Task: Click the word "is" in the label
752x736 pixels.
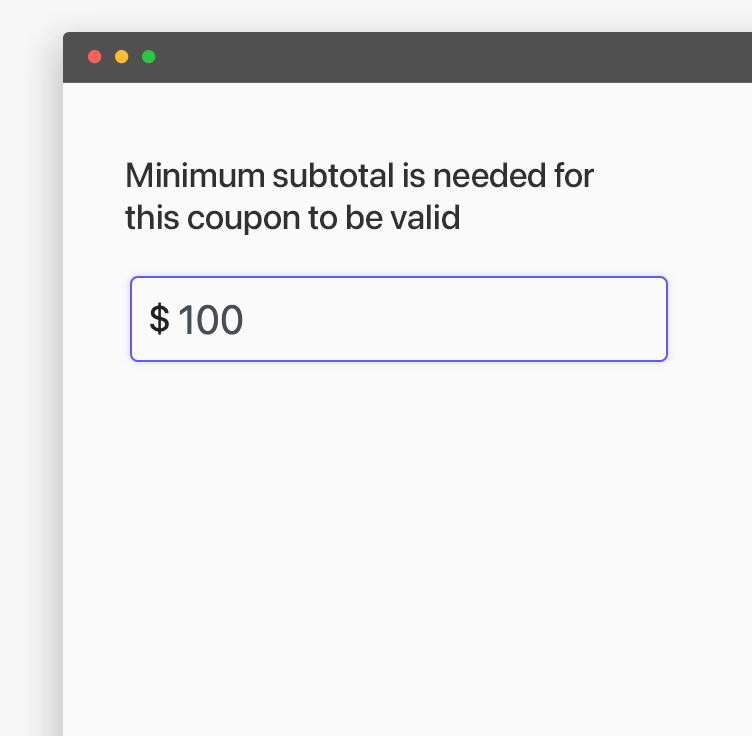Action: click(413, 176)
